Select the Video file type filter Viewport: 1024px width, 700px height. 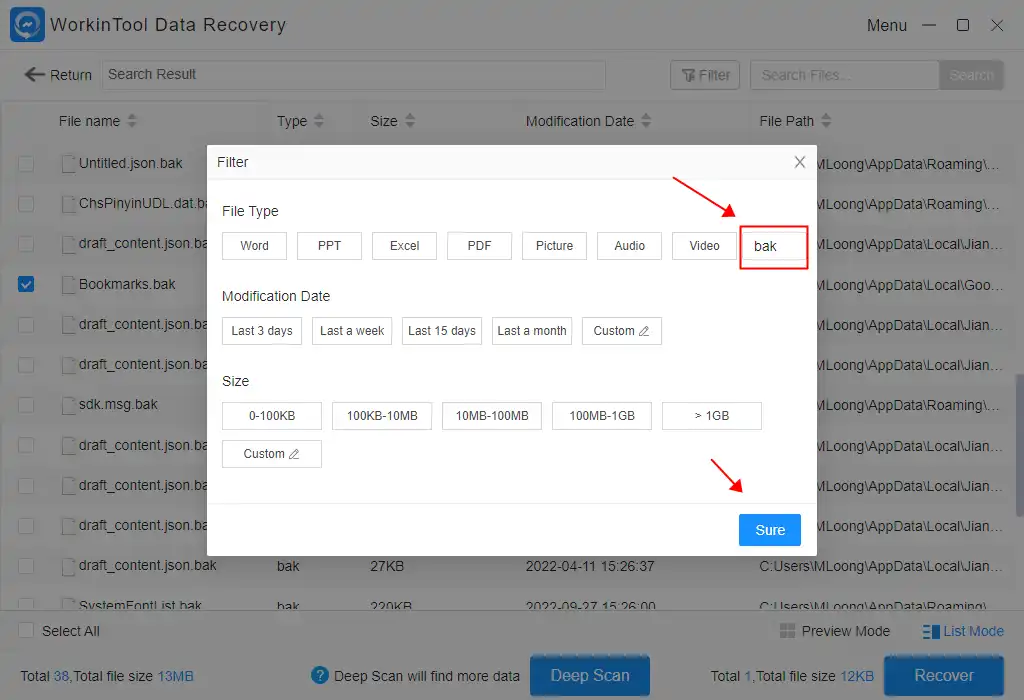(x=704, y=246)
